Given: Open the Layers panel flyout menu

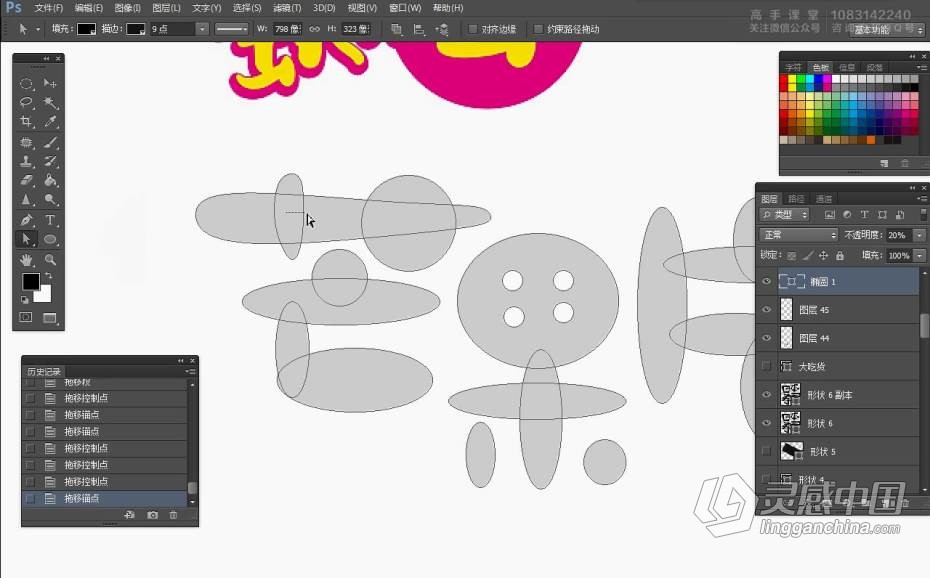Looking at the screenshot, I should [x=921, y=199].
